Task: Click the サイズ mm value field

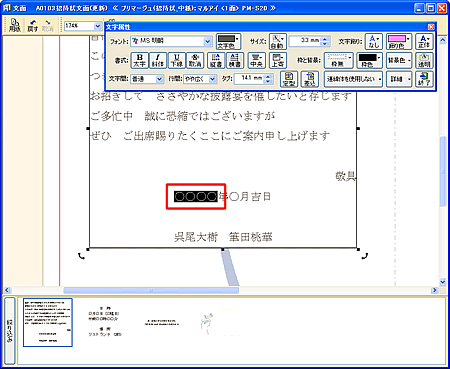Action: click(306, 41)
